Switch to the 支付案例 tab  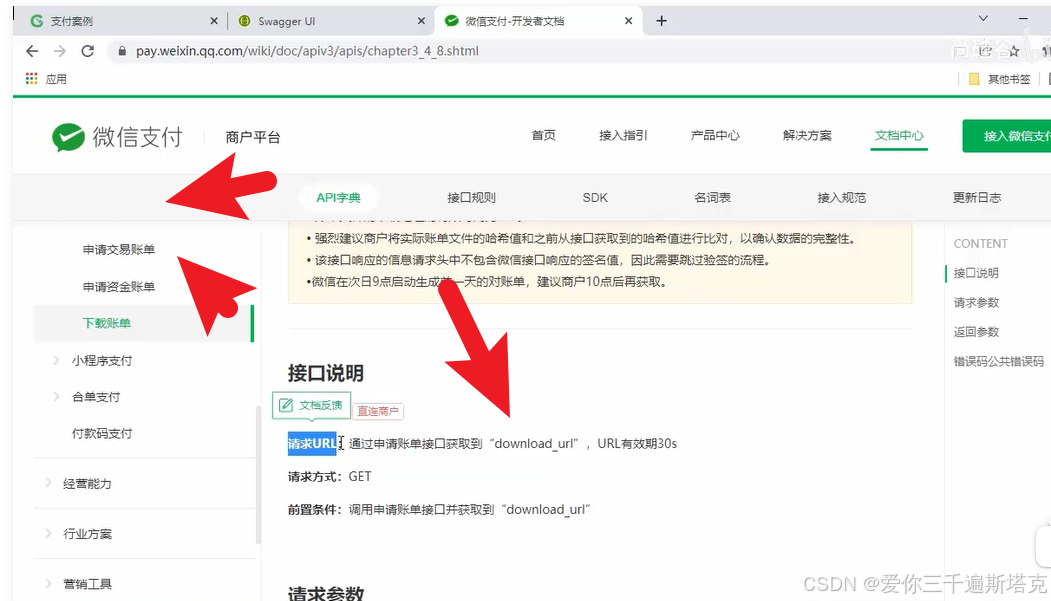[x=123, y=21]
